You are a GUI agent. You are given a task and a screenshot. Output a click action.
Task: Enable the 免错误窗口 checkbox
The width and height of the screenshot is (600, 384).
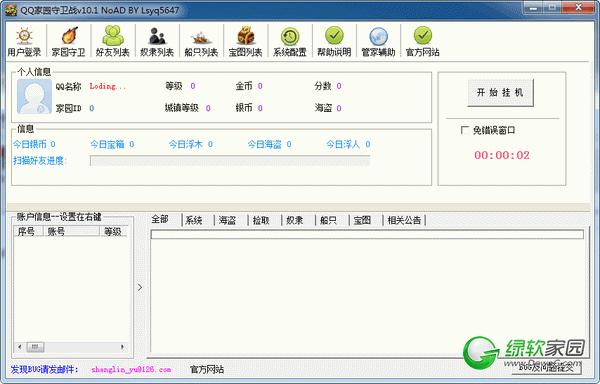[465, 130]
